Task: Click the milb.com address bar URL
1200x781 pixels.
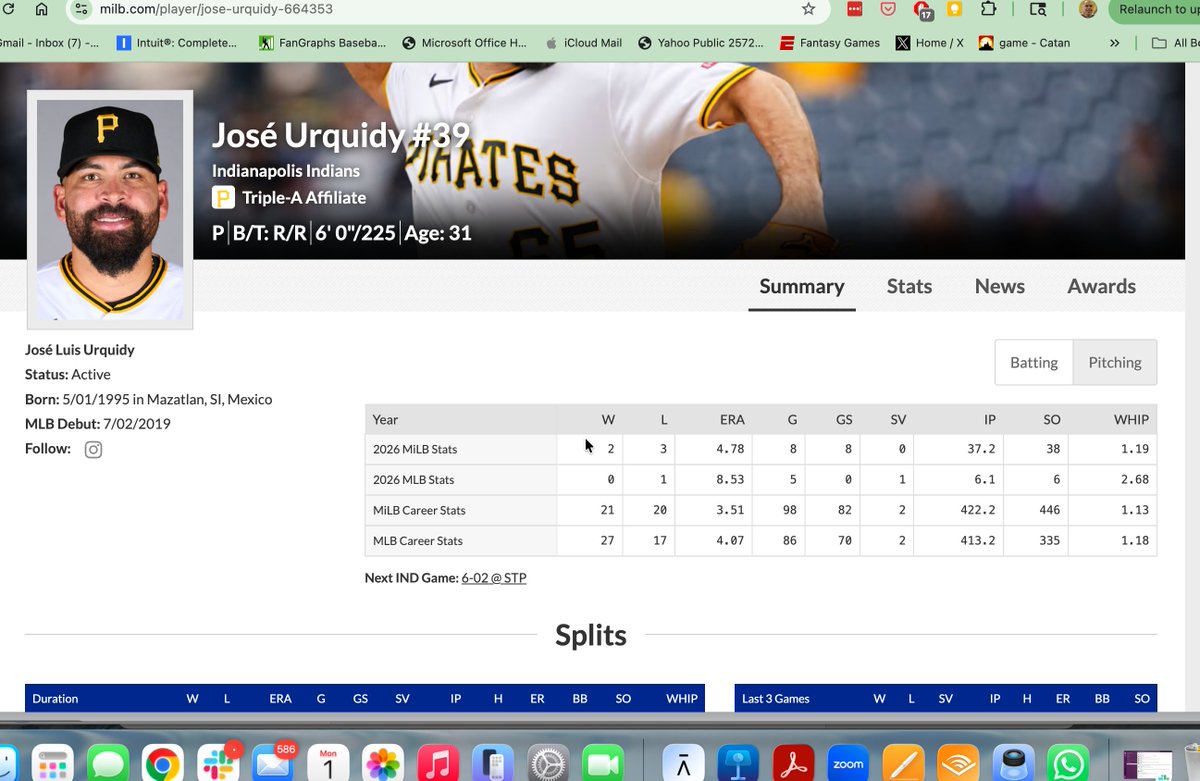Action: coord(216,9)
